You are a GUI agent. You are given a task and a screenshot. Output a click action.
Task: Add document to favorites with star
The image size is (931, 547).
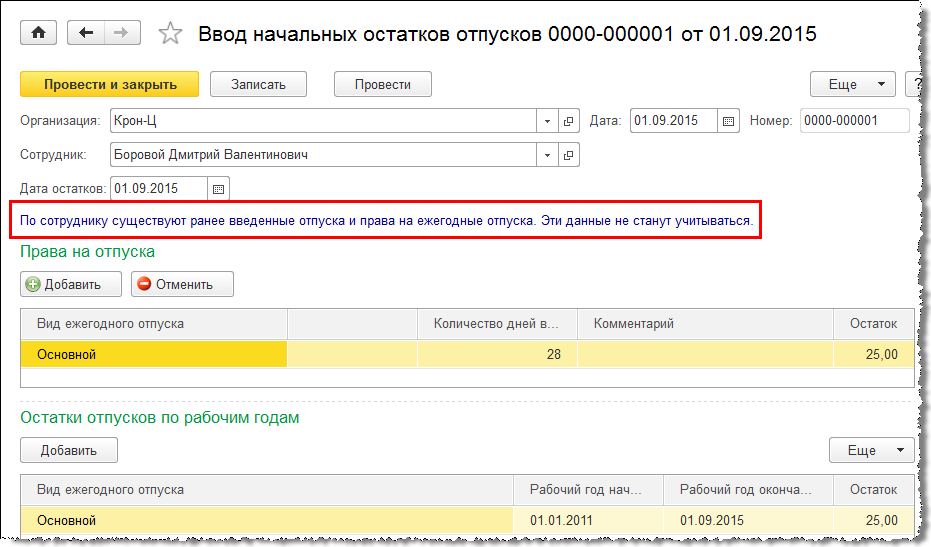tap(170, 33)
